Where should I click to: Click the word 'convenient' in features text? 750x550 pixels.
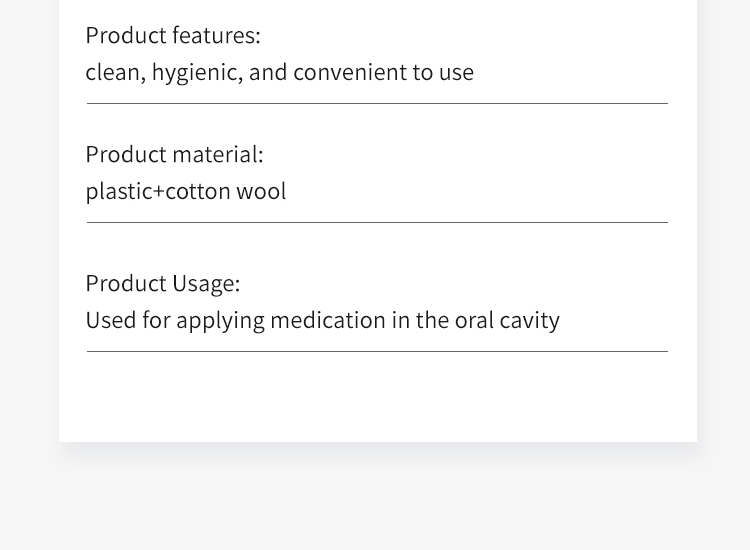pos(350,72)
